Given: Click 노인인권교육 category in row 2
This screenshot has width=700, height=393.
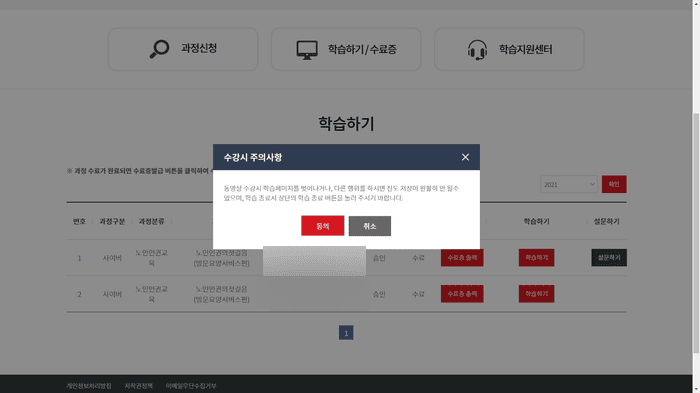Looking at the screenshot, I should (x=151, y=294).
